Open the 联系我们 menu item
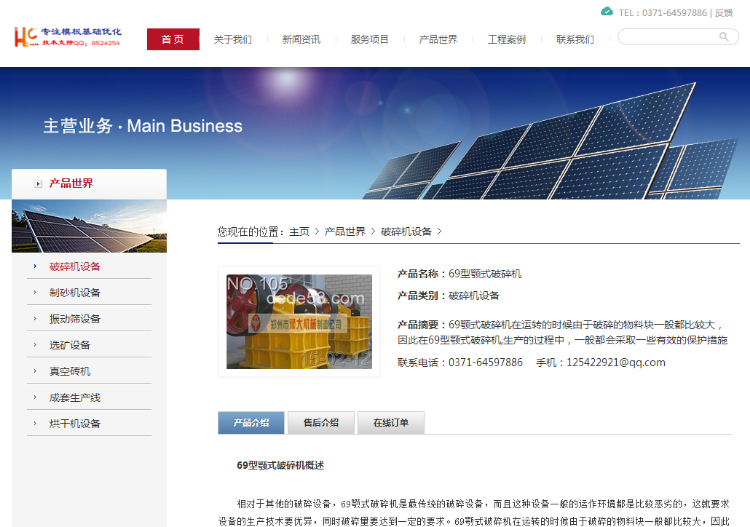The height and width of the screenshot is (527, 750). (575, 39)
